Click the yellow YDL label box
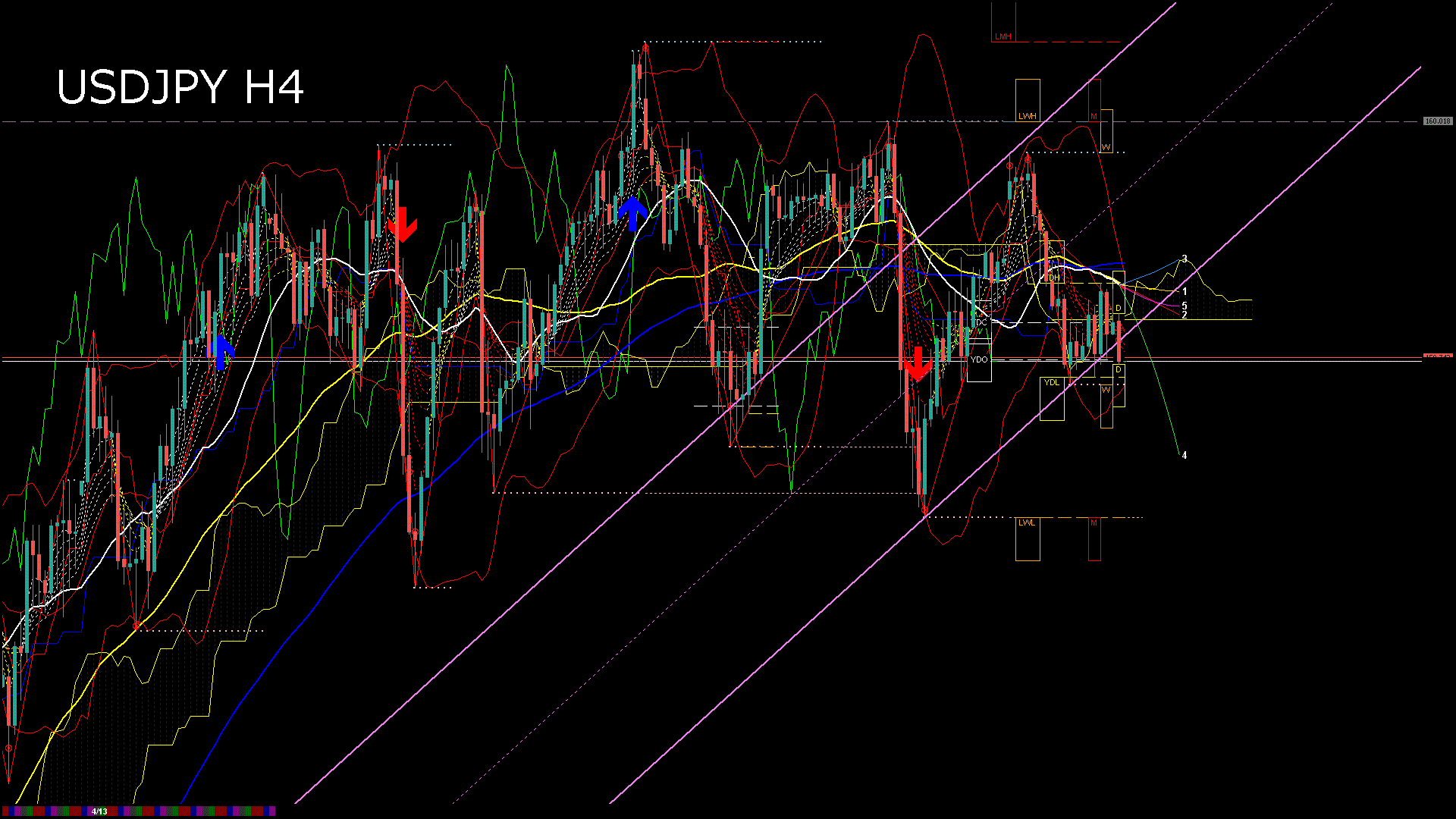Viewport: 1456px width, 819px height. [x=1052, y=382]
